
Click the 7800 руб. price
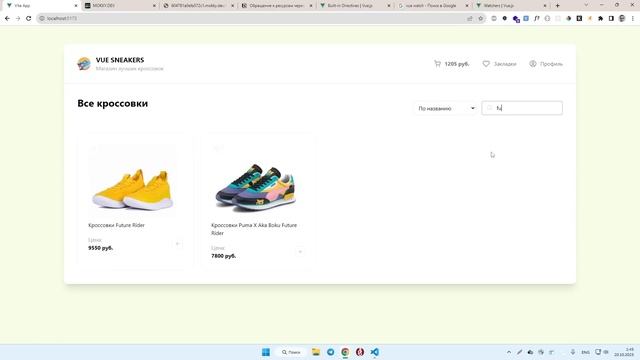[223, 256]
